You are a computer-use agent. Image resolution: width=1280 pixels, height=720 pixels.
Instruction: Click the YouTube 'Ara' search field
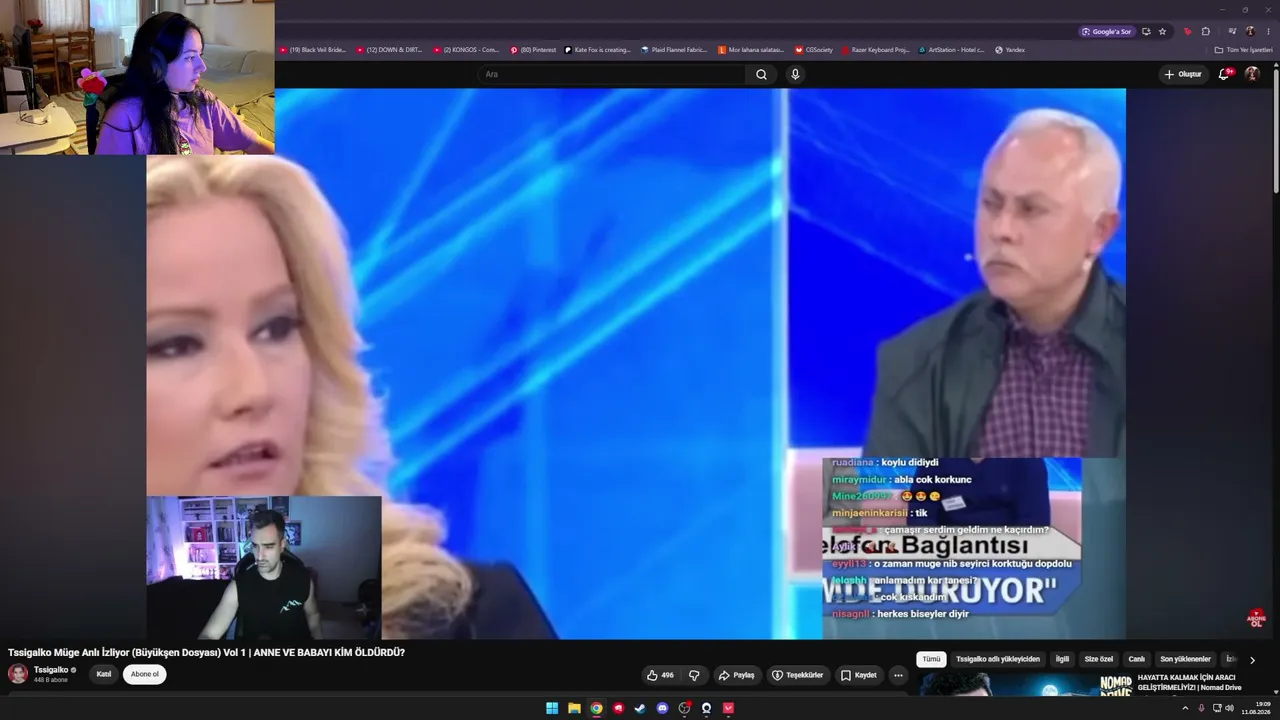[x=612, y=74]
